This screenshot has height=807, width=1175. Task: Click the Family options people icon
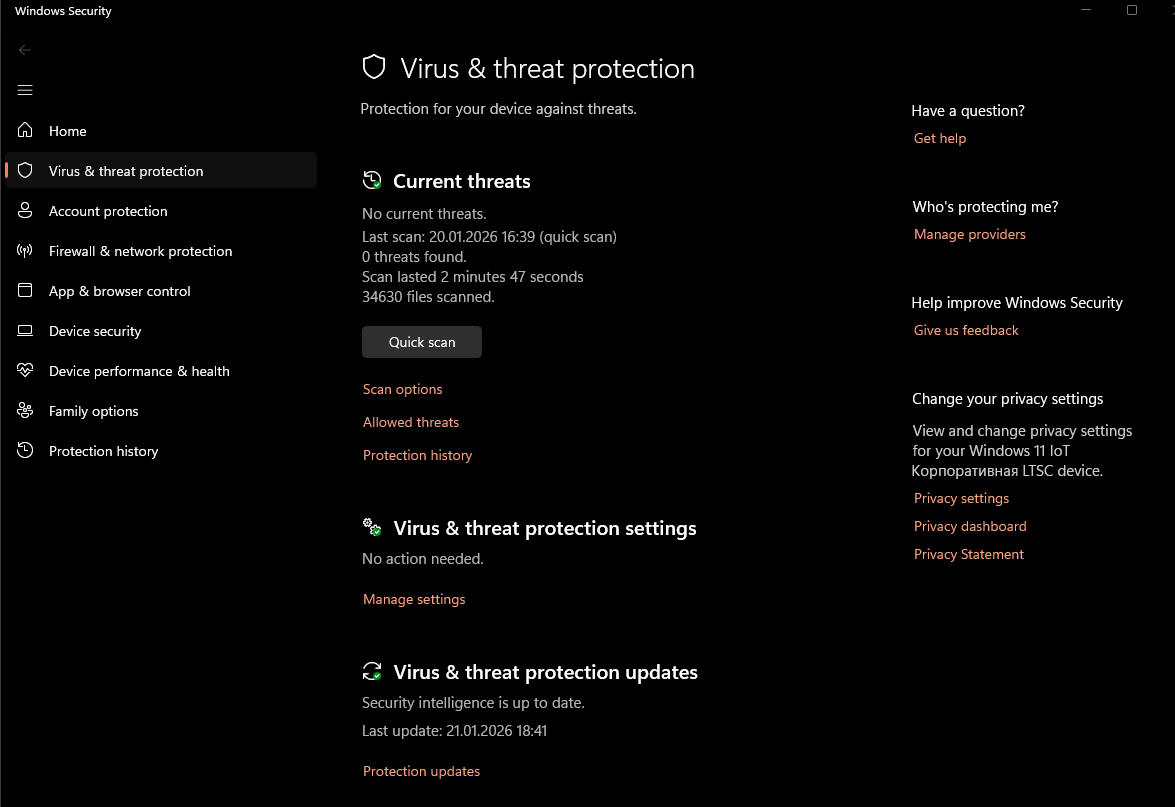pos(26,411)
